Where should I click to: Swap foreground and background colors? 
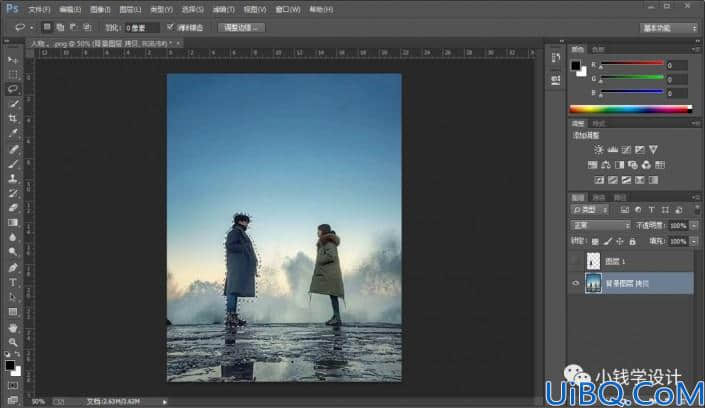point(17,354)
